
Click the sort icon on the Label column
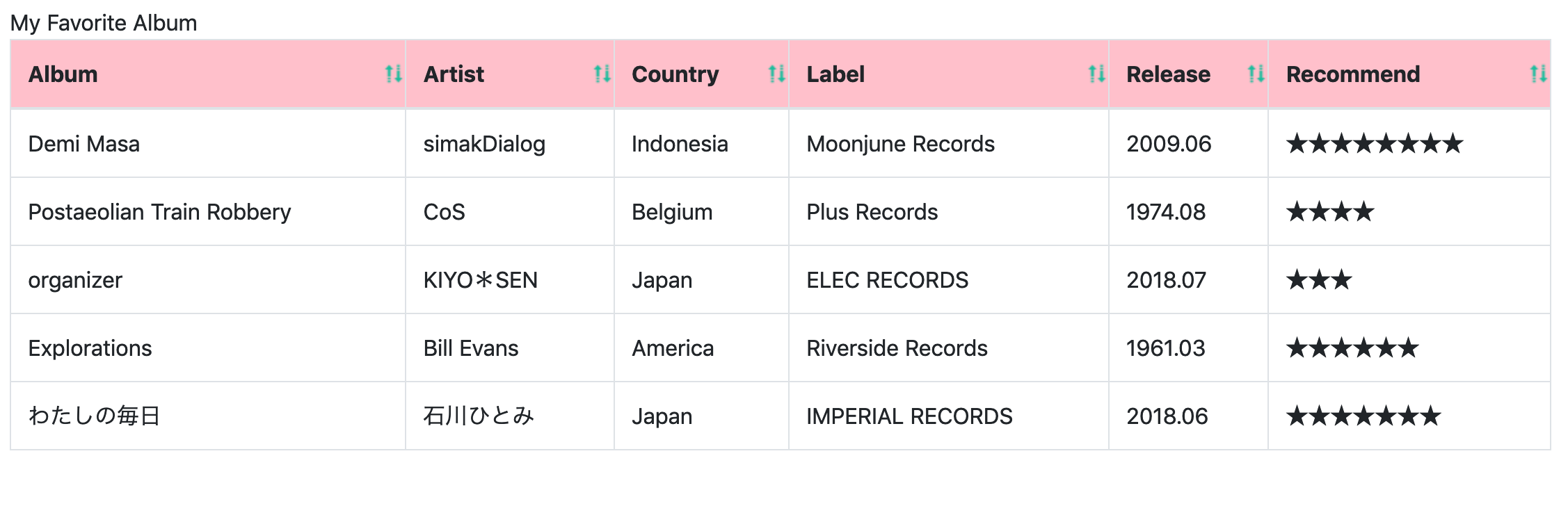[x=1097, y=74]
